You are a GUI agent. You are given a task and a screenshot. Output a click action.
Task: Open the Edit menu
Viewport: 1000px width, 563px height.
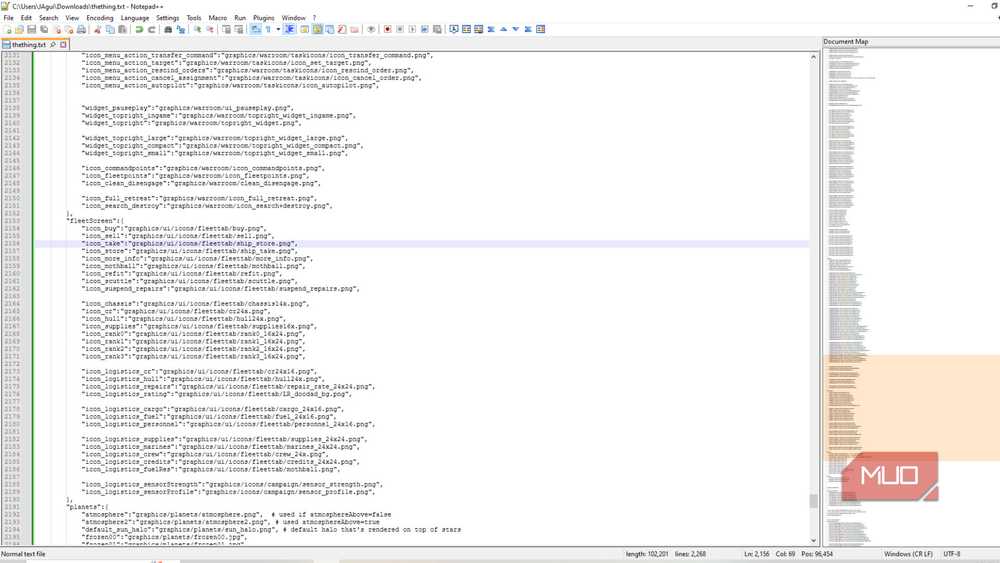pyautogui.click(x=26, y=18)
